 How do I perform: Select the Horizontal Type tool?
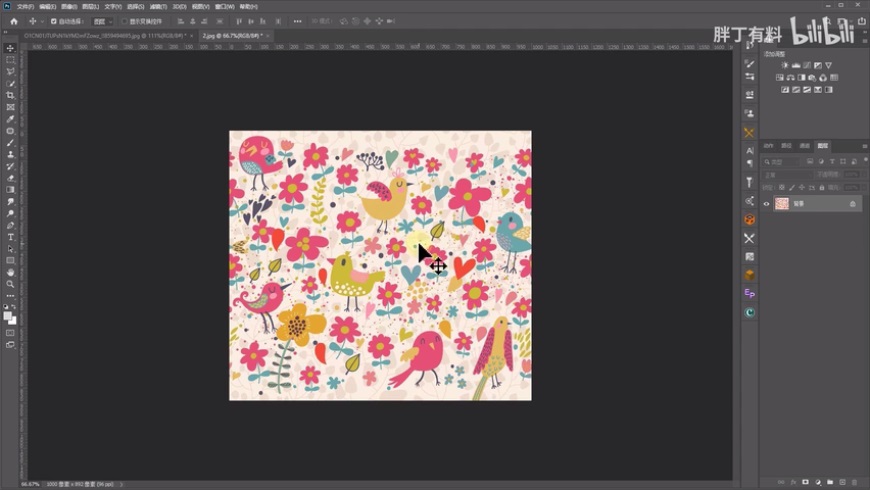pos(10,237)
